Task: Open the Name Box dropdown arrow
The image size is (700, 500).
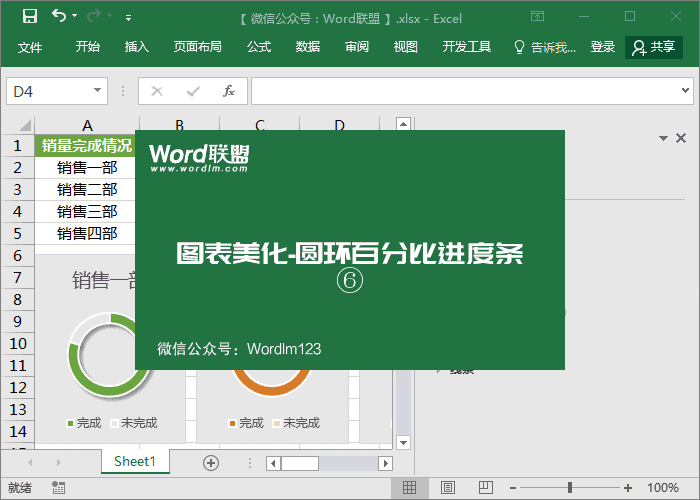Action: click(x=98, y=91)
